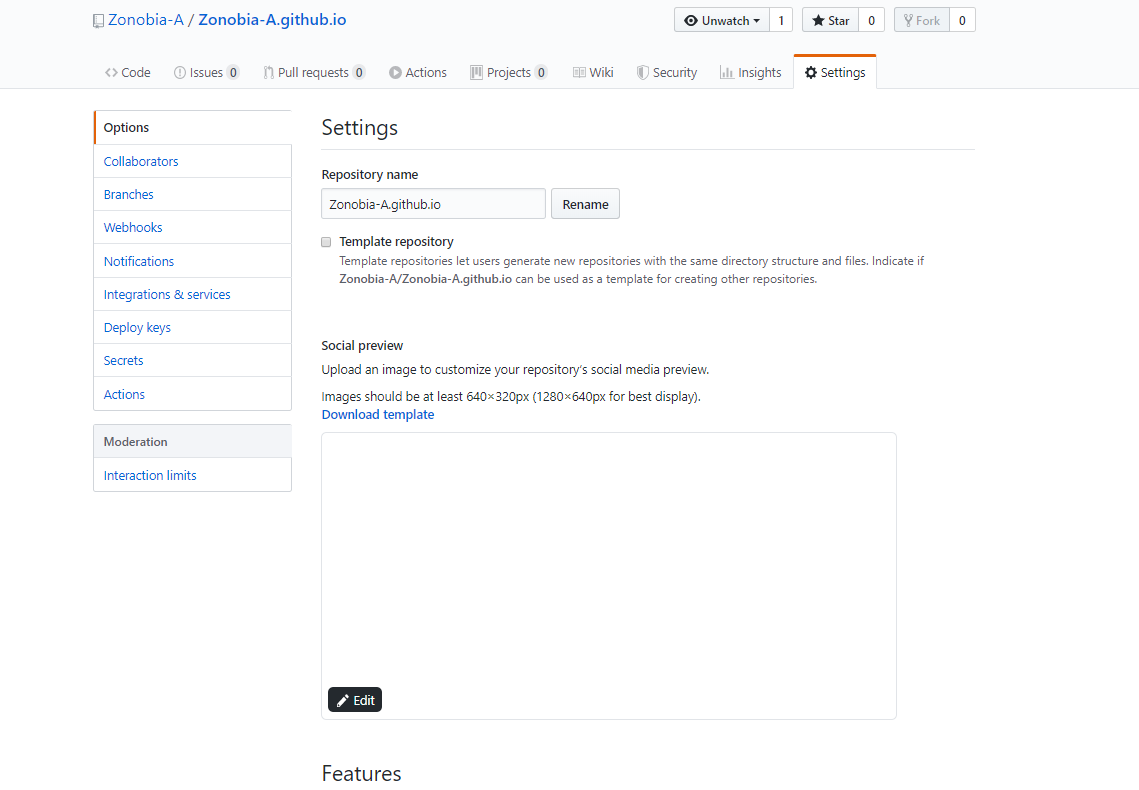
Task: Click the Pull requests branch icon
Action: point(267,72)
